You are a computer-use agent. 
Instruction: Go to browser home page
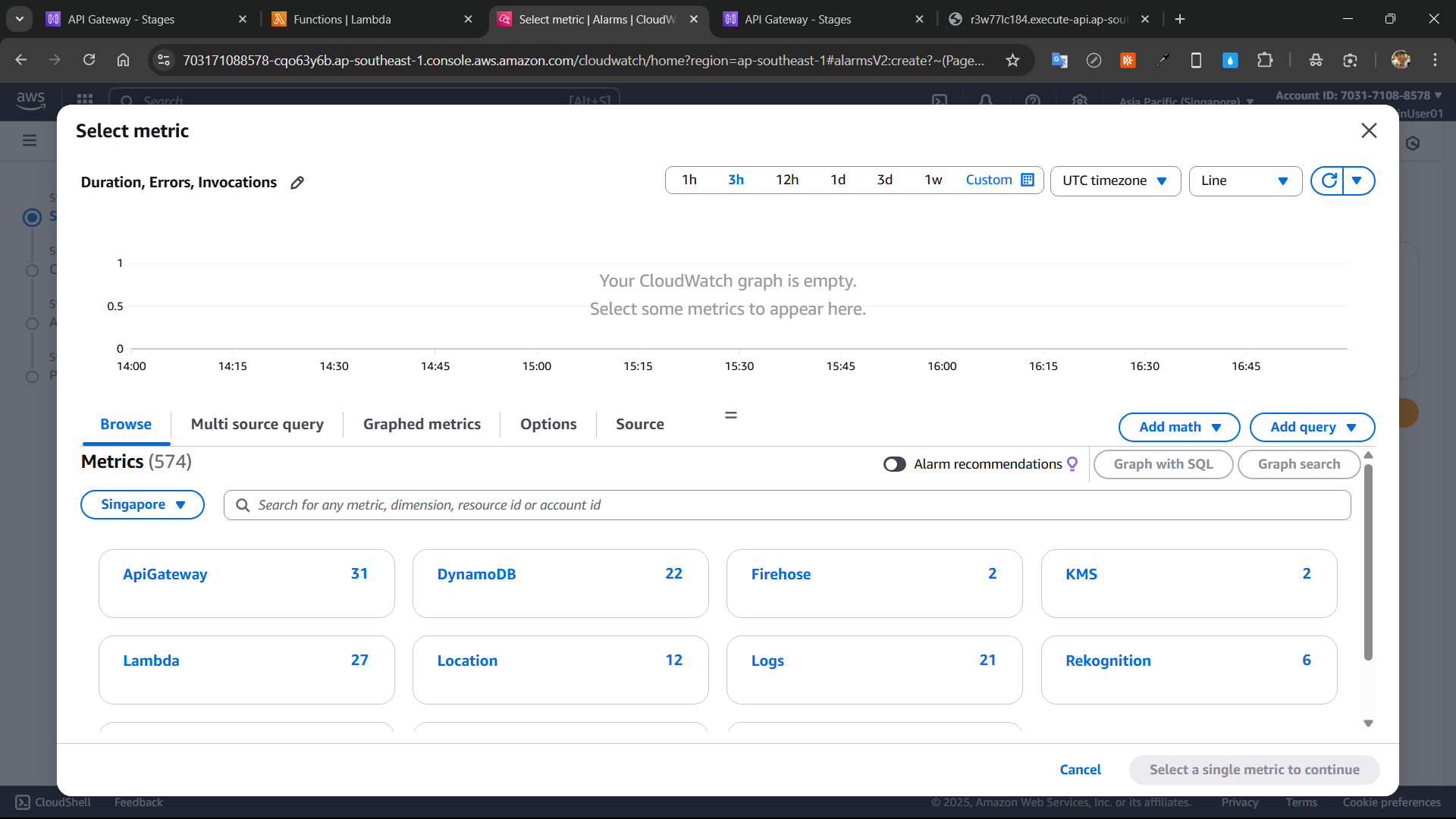pyautogui.click(x=123, y=60)
